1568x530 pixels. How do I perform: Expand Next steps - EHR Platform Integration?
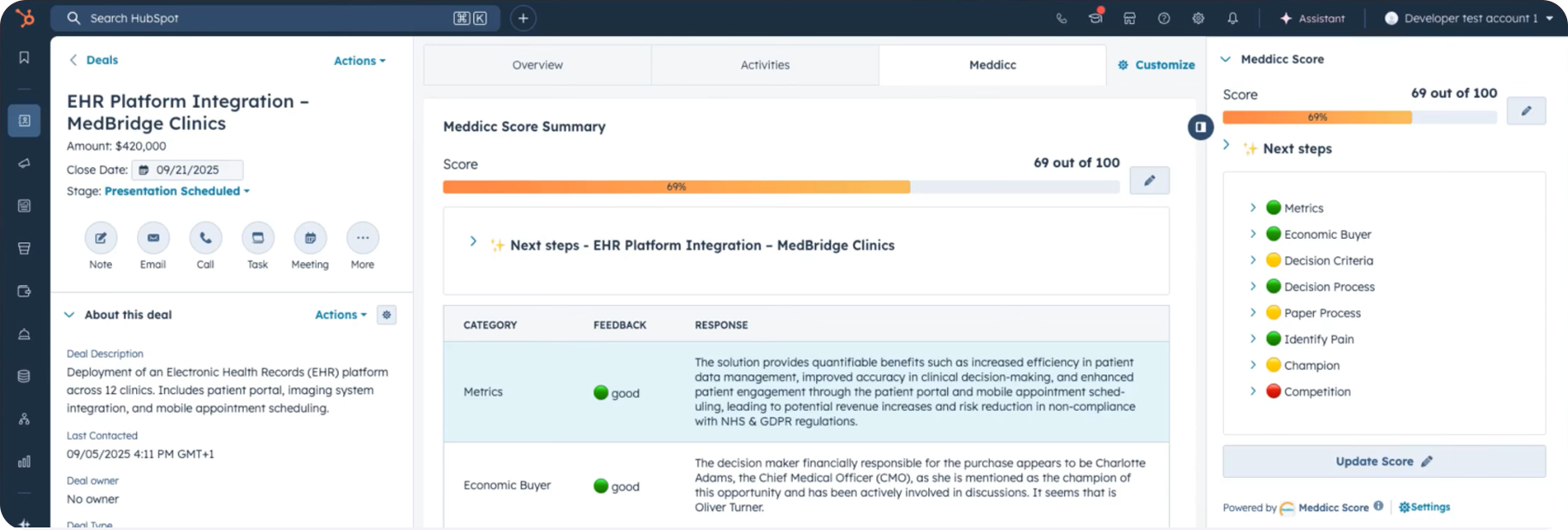click(473, 242)
